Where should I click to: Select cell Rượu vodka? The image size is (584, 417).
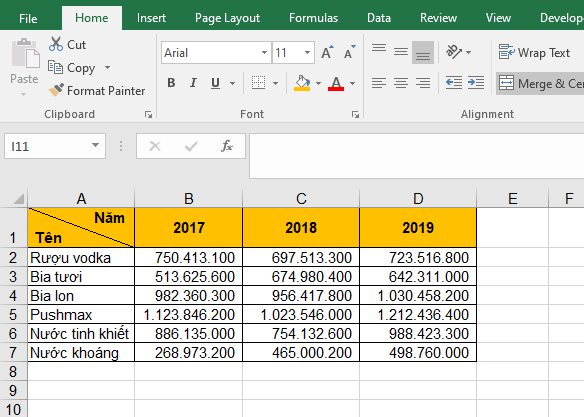[81, 257]
